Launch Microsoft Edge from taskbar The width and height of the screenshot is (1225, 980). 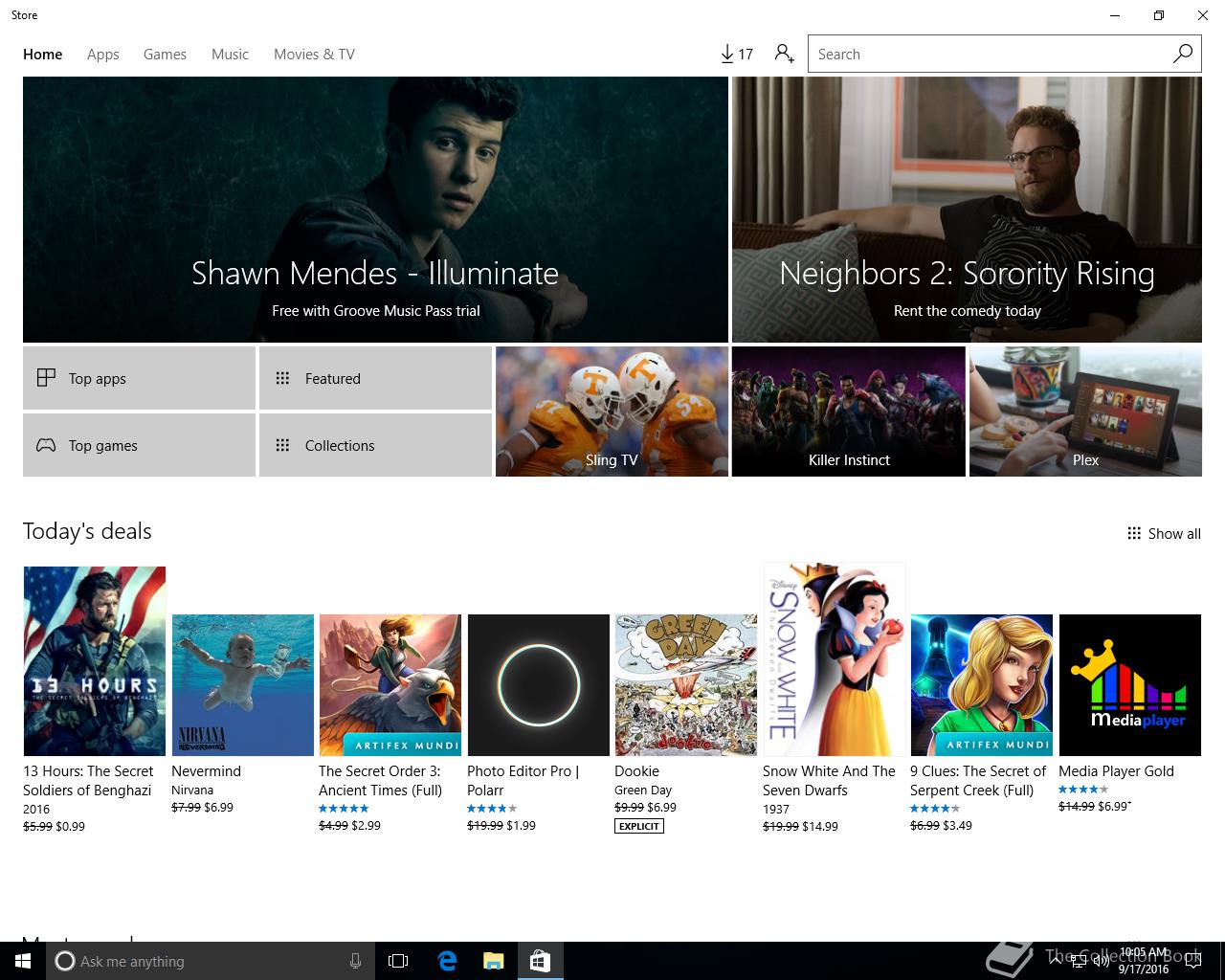447,961
